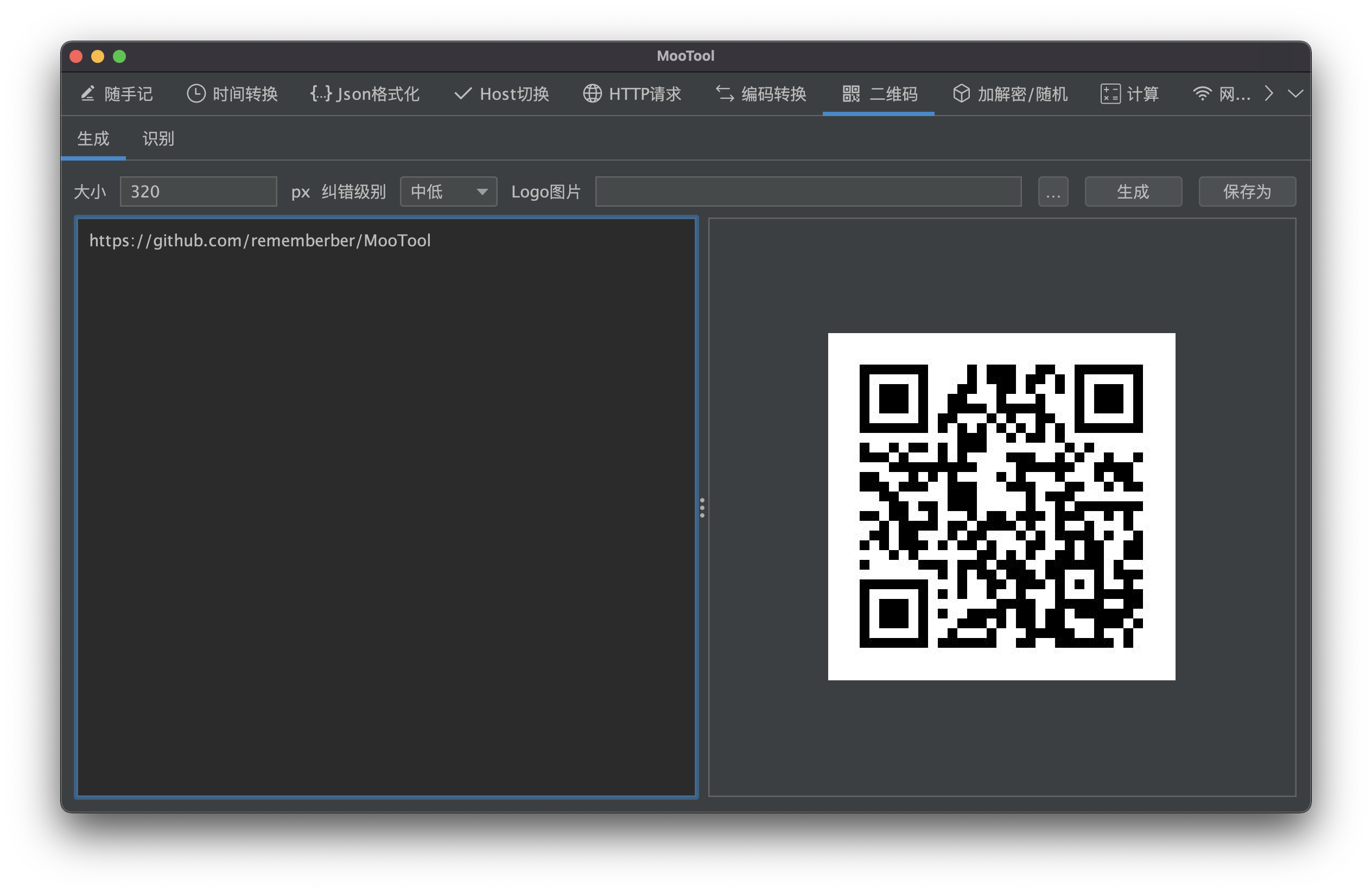Open the 纠错级别 dropdown showing 中低

click(x=448, y=192)
